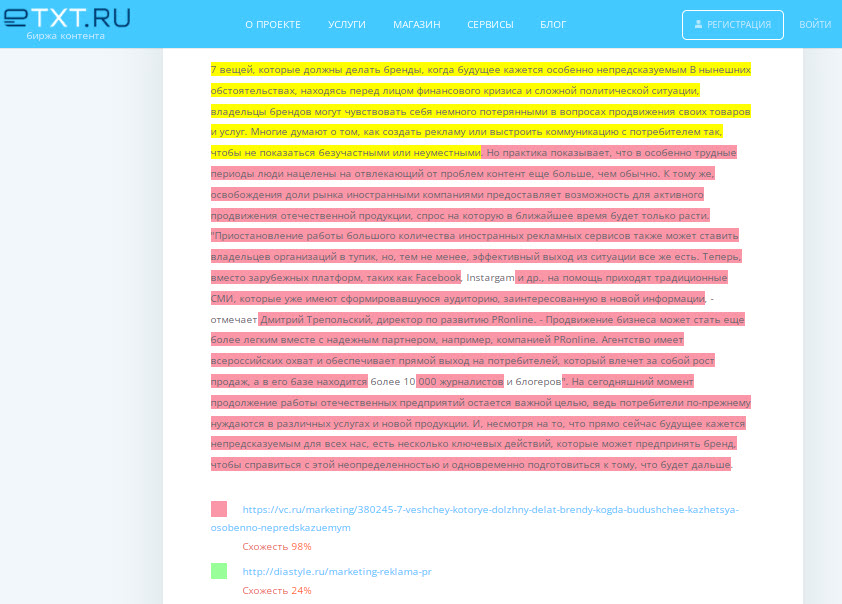Viewport: 842px width, 604px height.
Task: Click the unhighlighted text 'более 10'
Action: coord(393,382)
